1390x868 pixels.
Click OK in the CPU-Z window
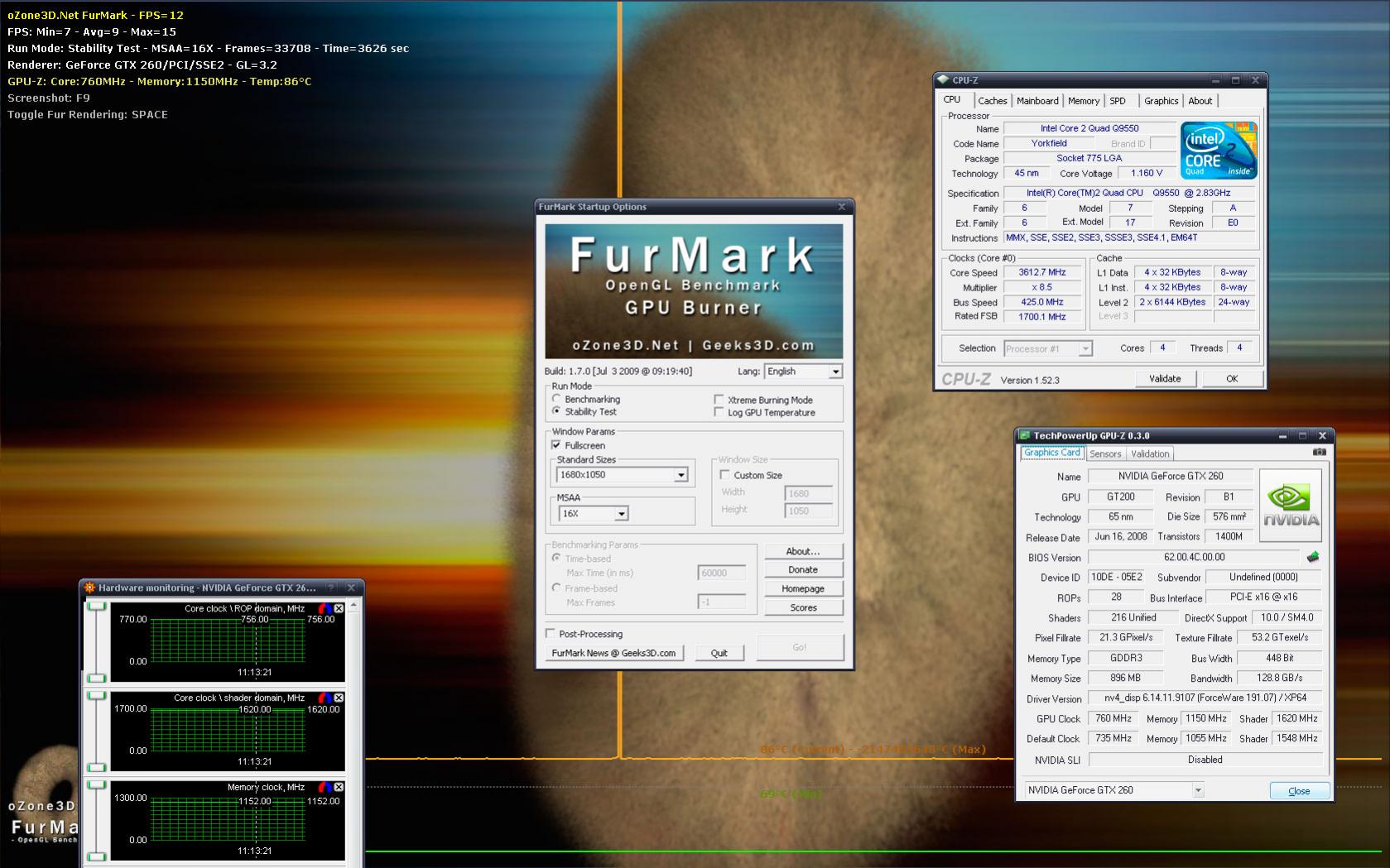[1232, 378]
